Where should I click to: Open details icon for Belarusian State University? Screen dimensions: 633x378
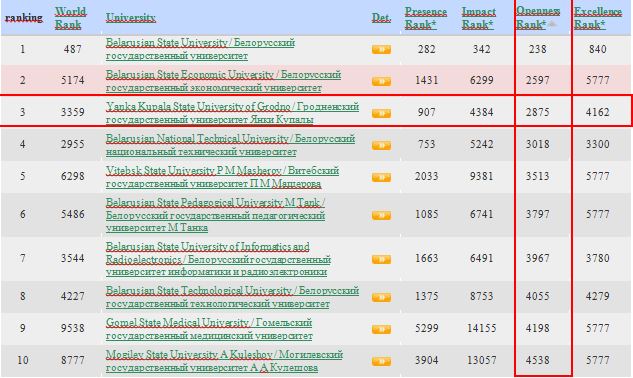click(381, 50)
